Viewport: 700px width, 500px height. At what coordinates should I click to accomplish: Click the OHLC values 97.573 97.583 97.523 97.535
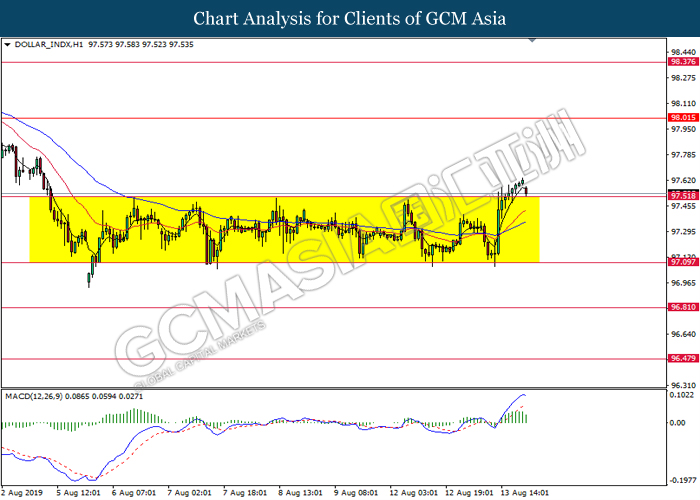pyautogui.click(x=141, y=45)
